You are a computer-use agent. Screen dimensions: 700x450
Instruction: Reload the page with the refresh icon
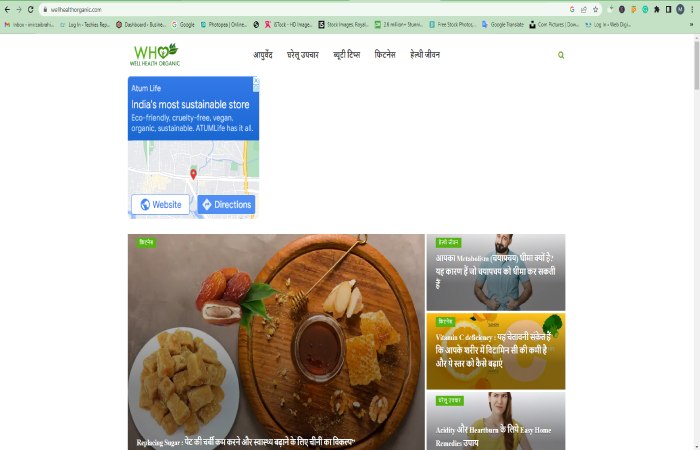(x=30, y=9)
